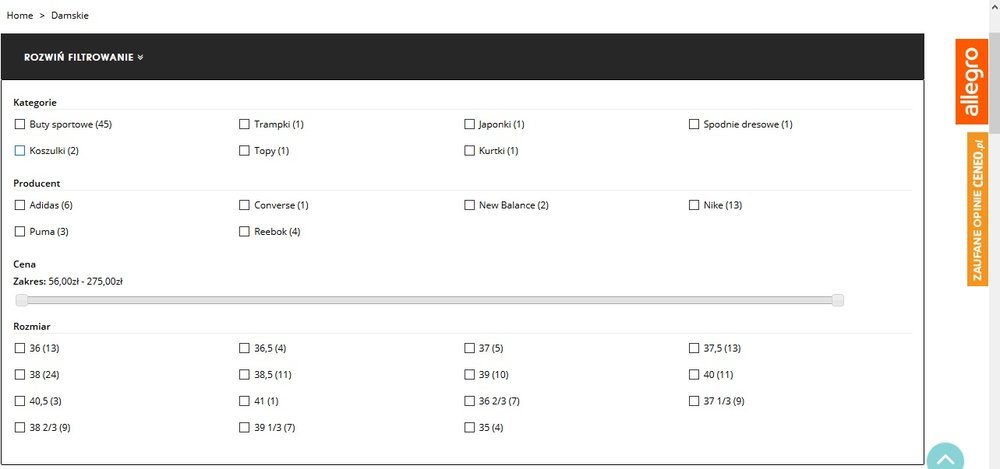Open Zaufane Opinie Ceneo side badge
1000x469 pixels.
coord(978,209)
